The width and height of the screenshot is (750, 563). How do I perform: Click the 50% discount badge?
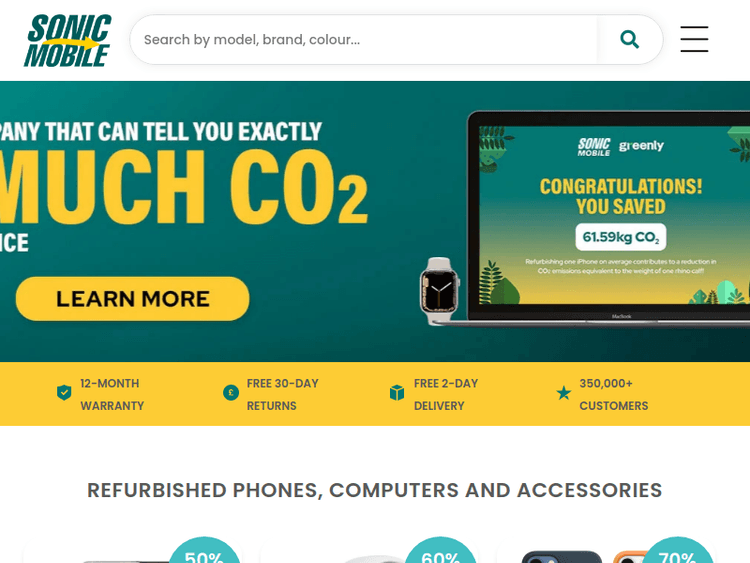pos(205,550)
